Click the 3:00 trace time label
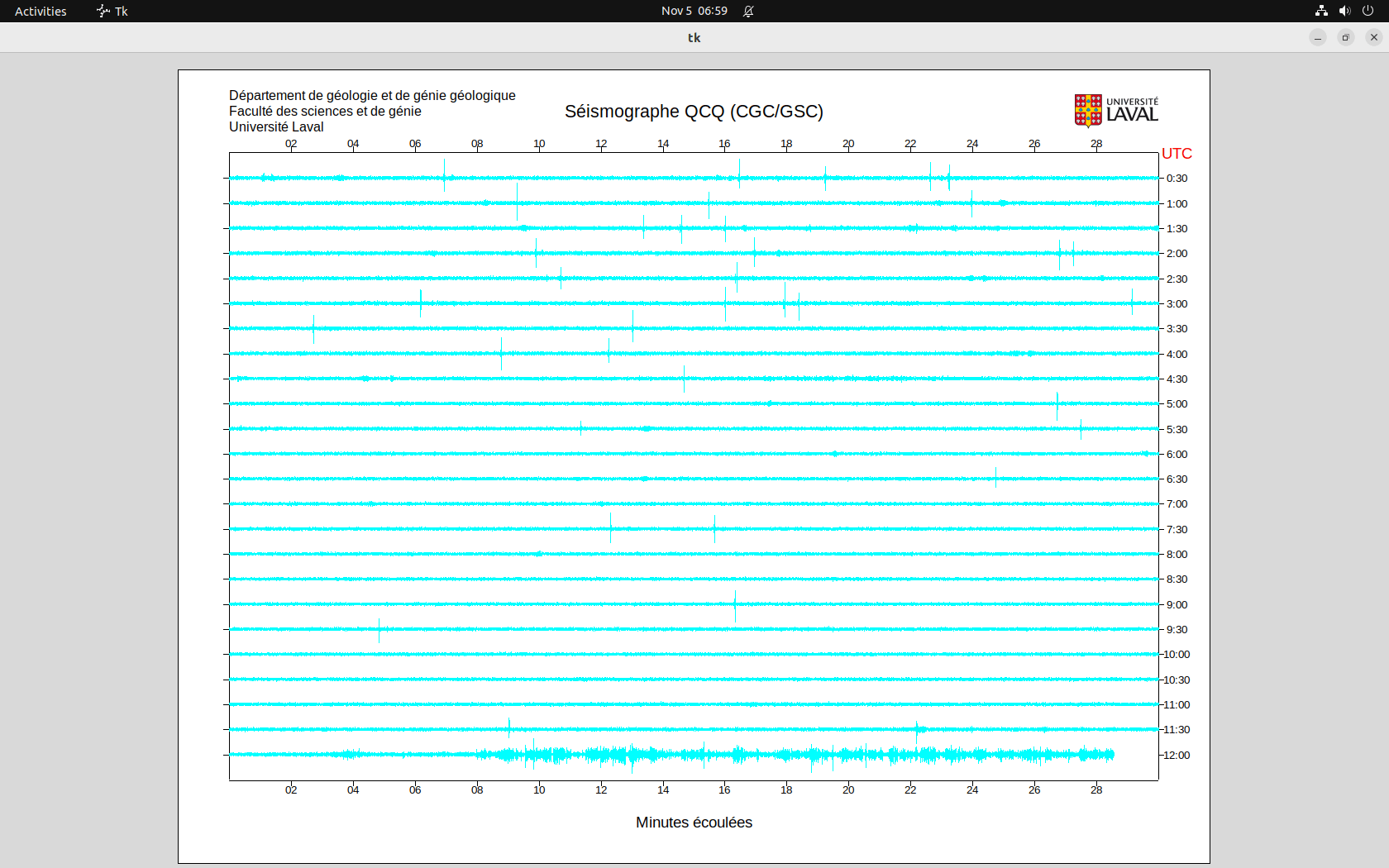The height and width of the screenshot is (868, 1389). [1177, 304]
